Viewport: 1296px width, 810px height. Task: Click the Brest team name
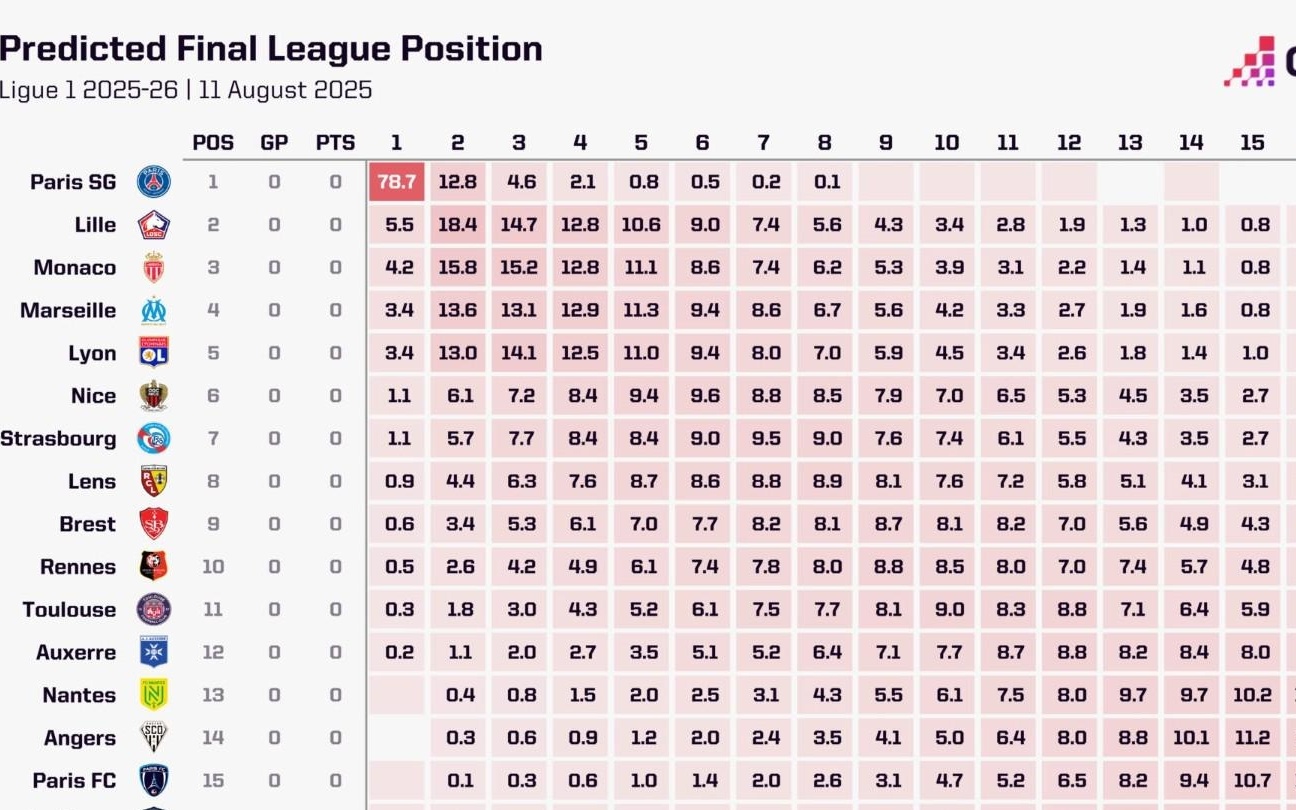coord(87,524)
